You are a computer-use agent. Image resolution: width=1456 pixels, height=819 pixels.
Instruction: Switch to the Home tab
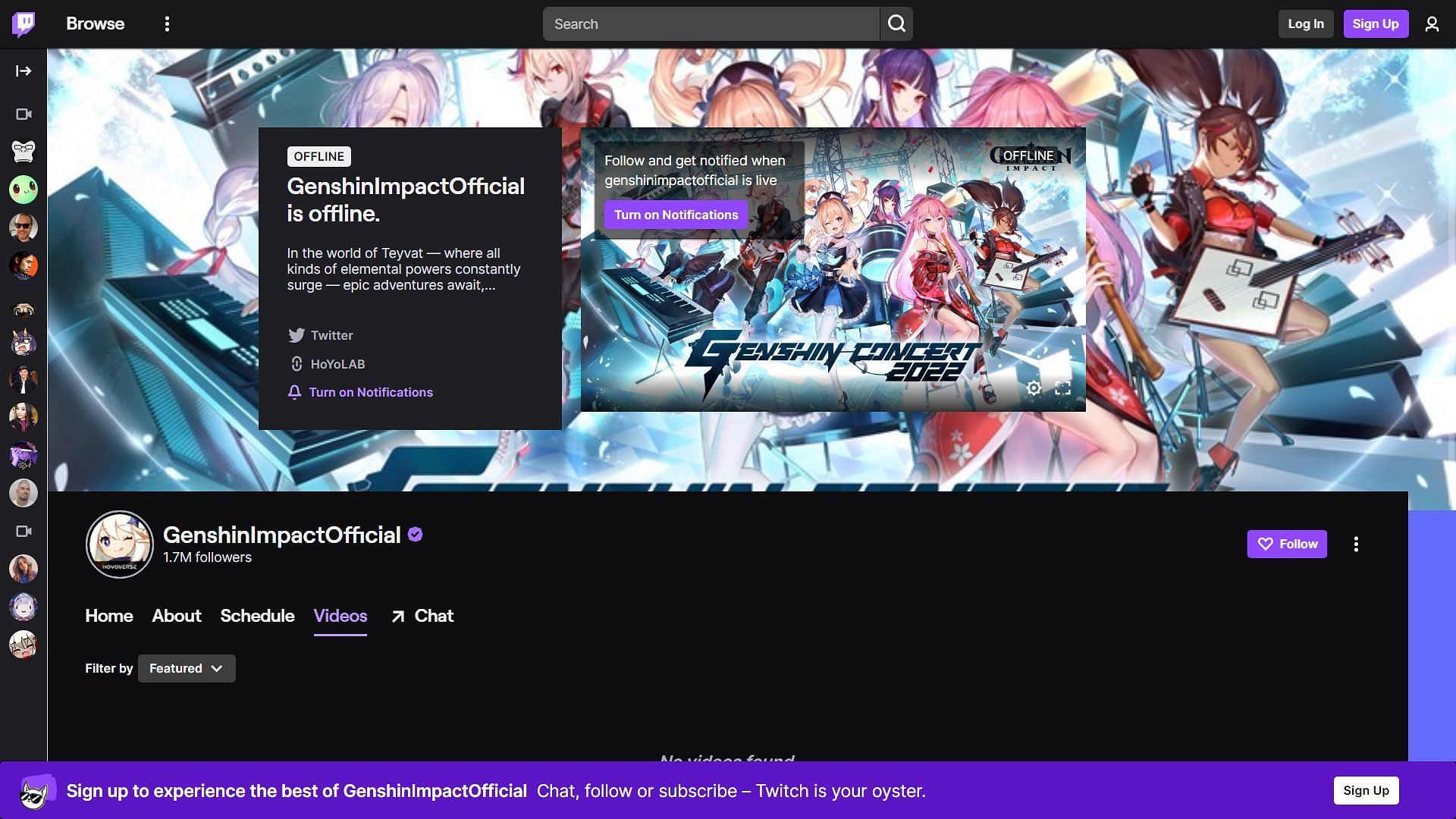click(x=109, y=616)
